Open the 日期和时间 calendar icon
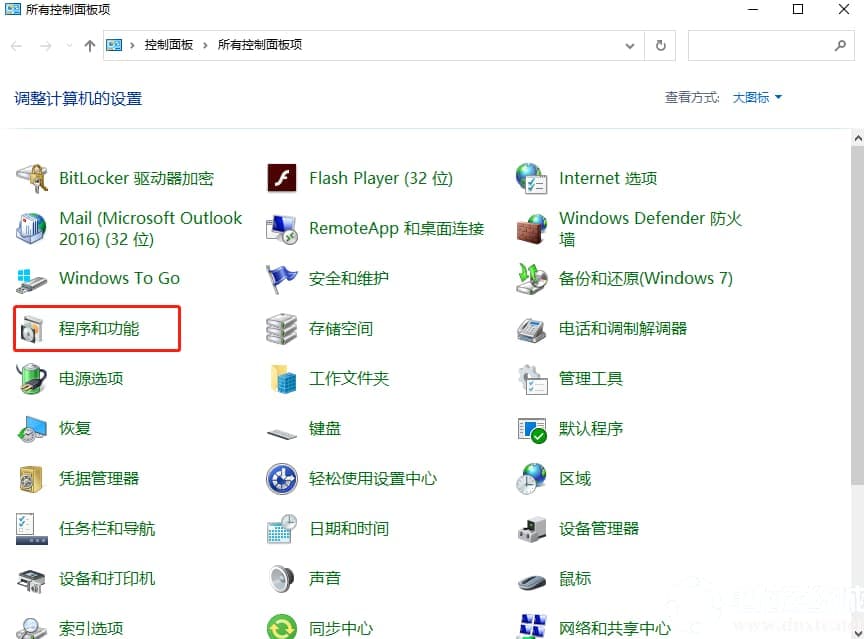This screenshot has width=864, height=639. pyautogui.click(x=282, y=529)
